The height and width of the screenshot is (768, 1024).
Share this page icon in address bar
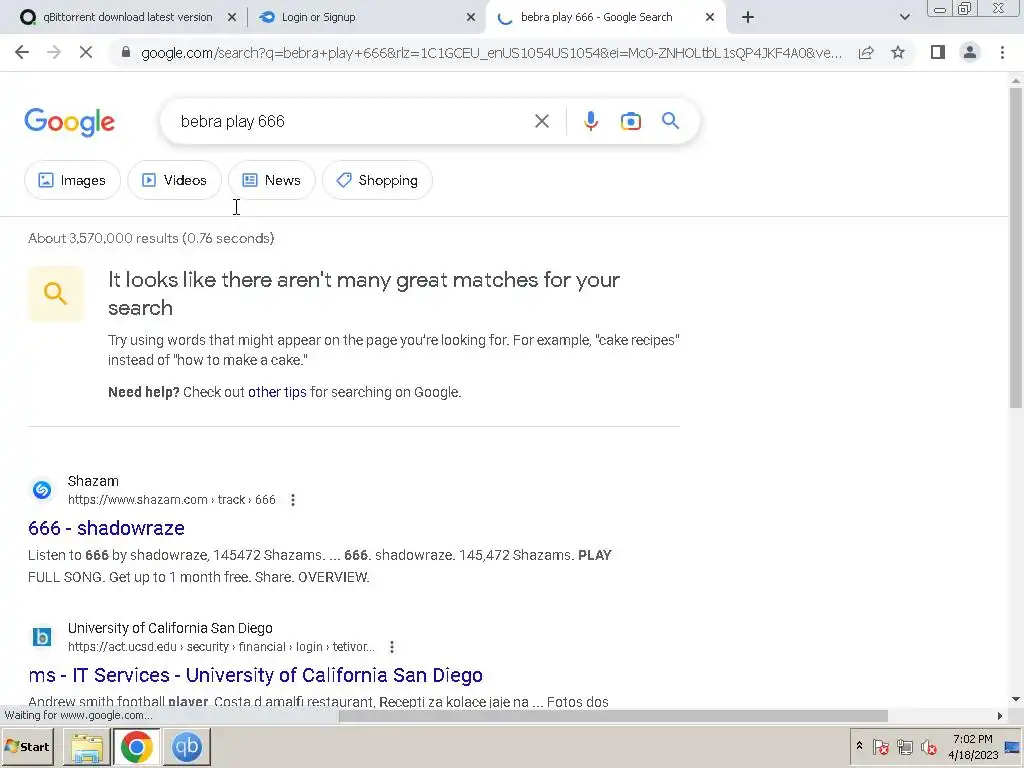[x=866, y=52]
